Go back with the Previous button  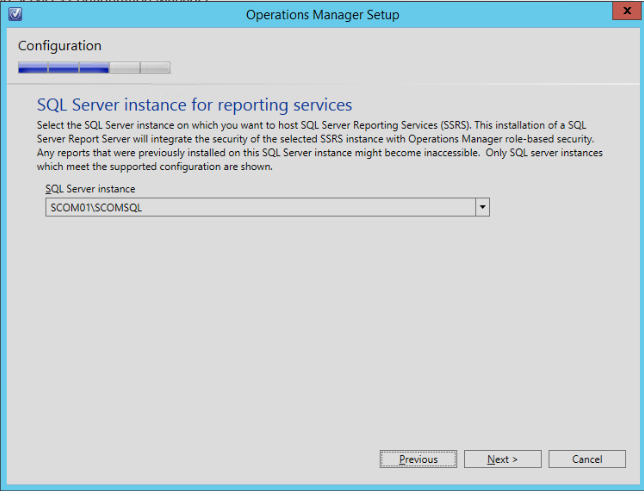point(418,459)
